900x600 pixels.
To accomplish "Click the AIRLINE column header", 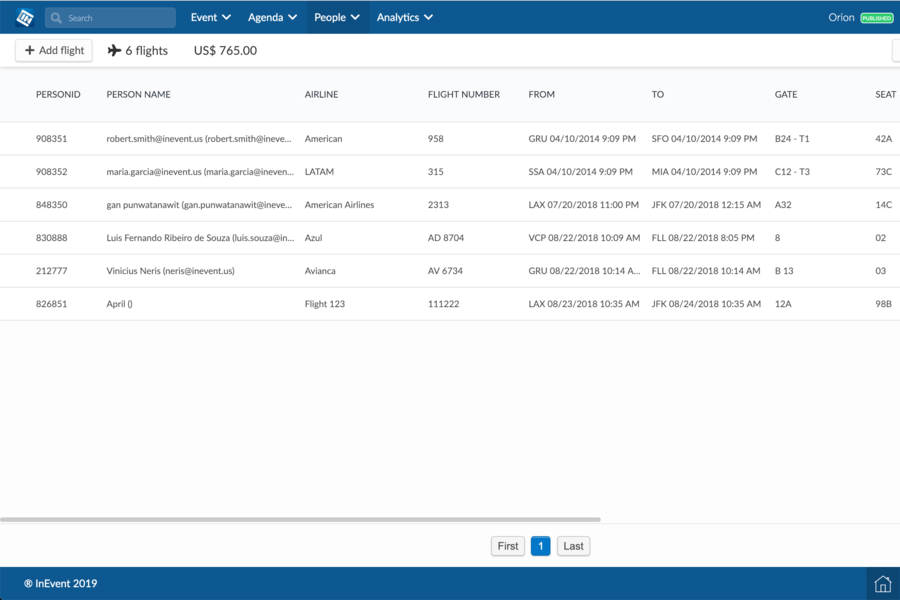I will (321, 94).
